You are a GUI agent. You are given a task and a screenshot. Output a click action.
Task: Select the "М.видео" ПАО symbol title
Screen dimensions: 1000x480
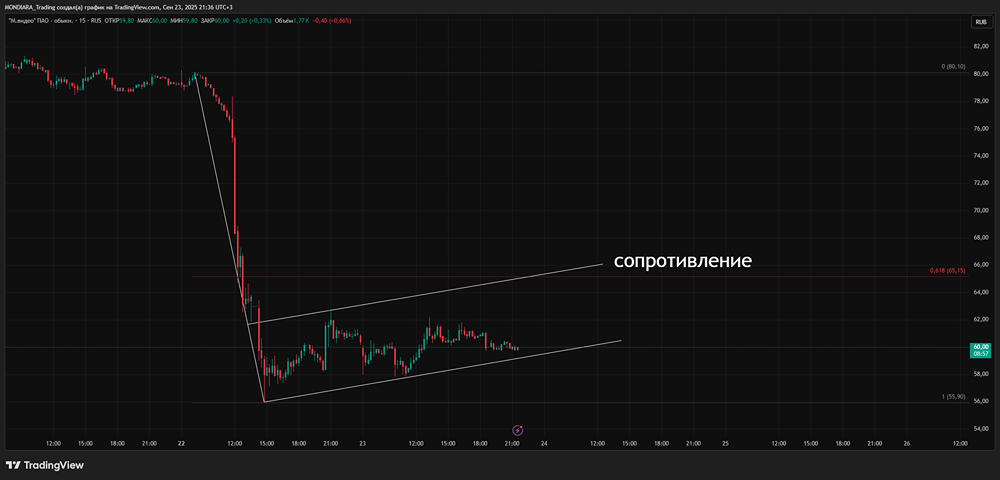31,20
